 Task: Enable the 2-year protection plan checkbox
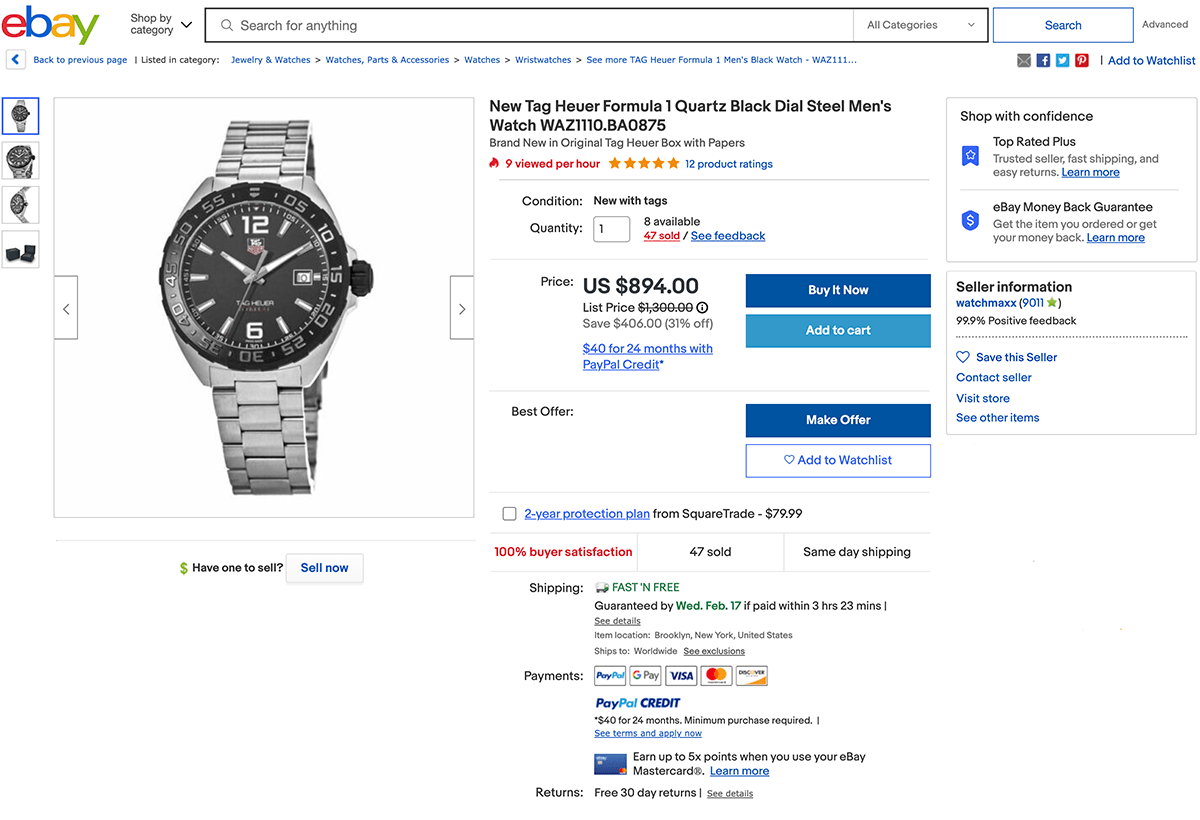[509, 513]
